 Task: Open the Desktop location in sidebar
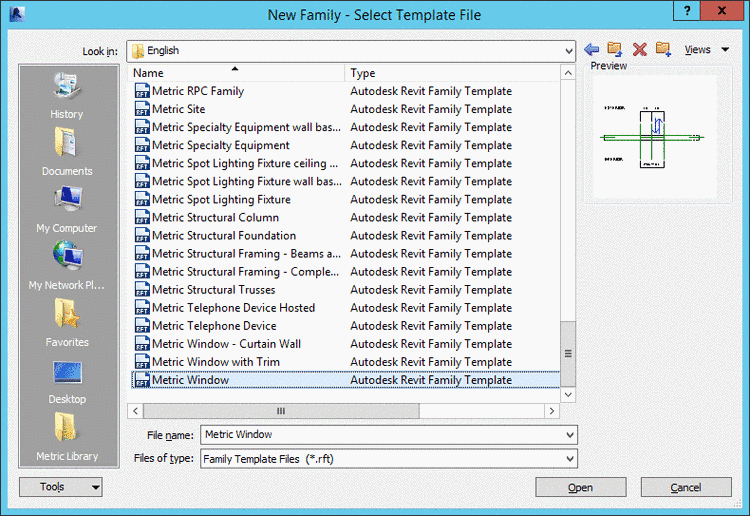(66, 381)
